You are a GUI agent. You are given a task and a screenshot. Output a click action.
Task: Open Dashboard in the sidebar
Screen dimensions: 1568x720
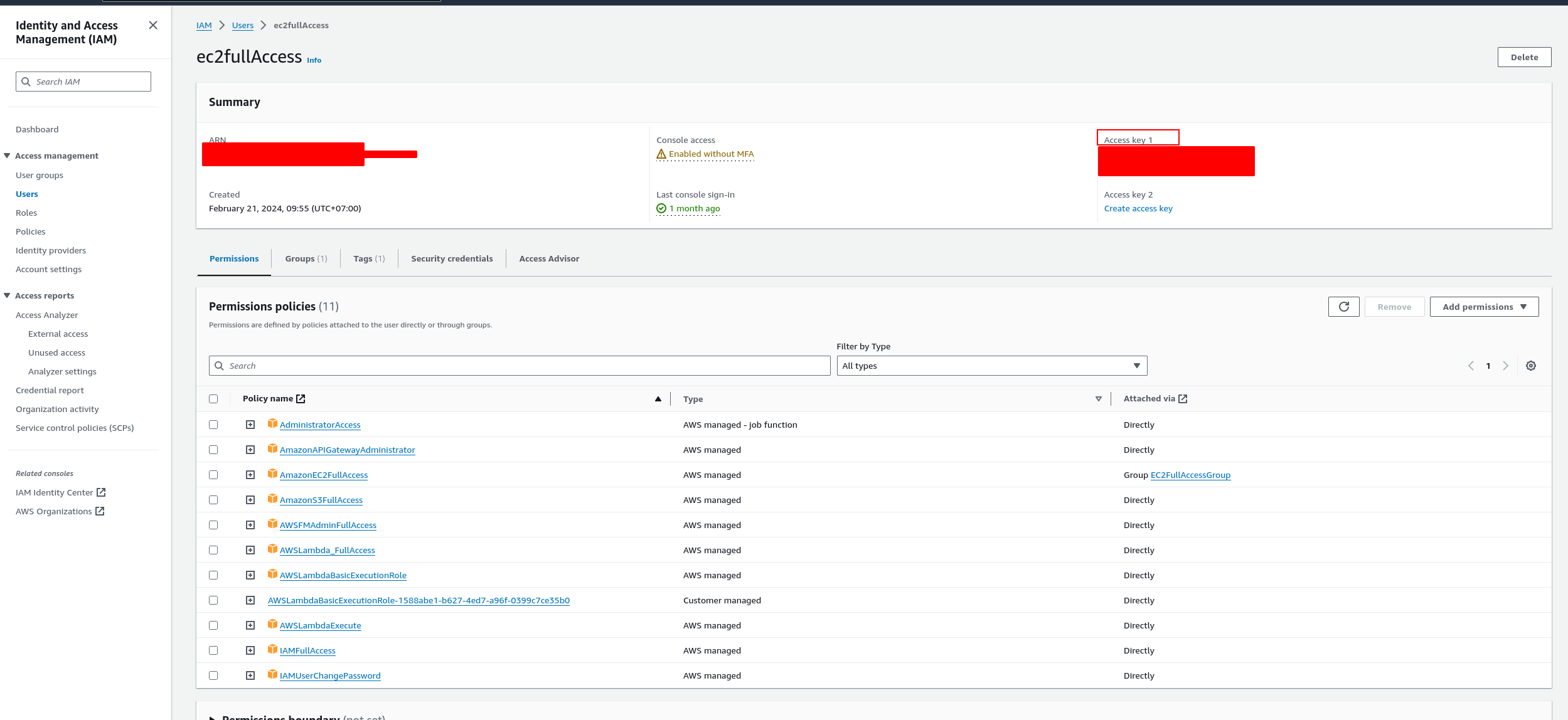pyautogui.click(x=37, y=129)
